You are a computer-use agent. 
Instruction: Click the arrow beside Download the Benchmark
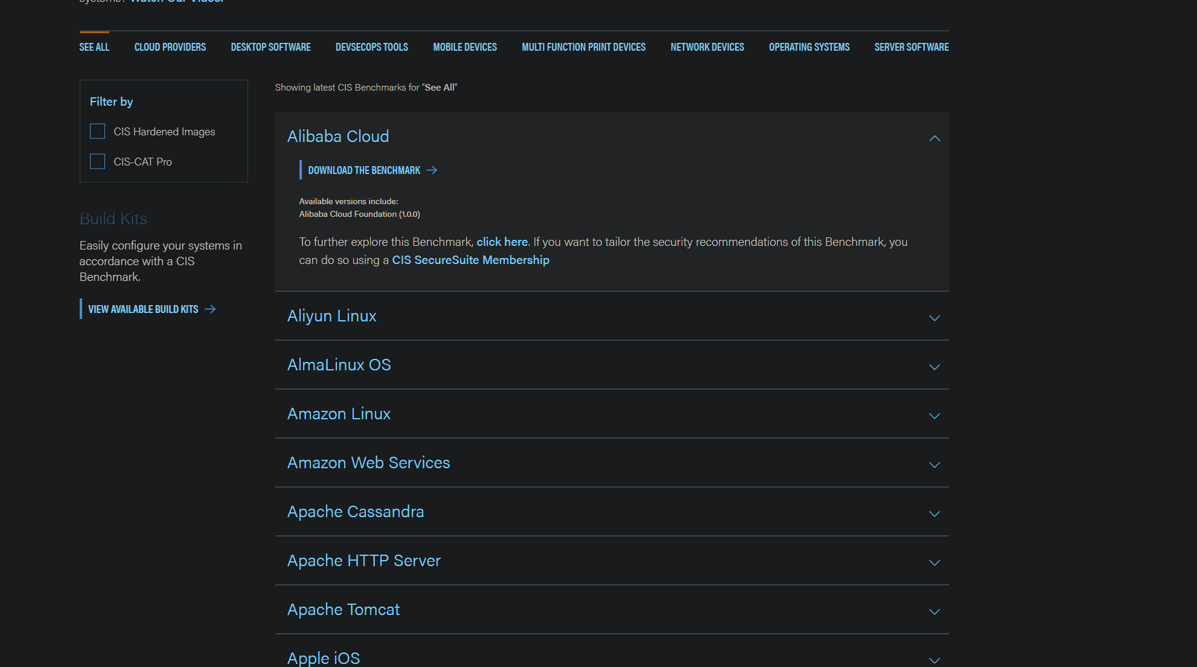pyautogui.click(x=432, y=170)
